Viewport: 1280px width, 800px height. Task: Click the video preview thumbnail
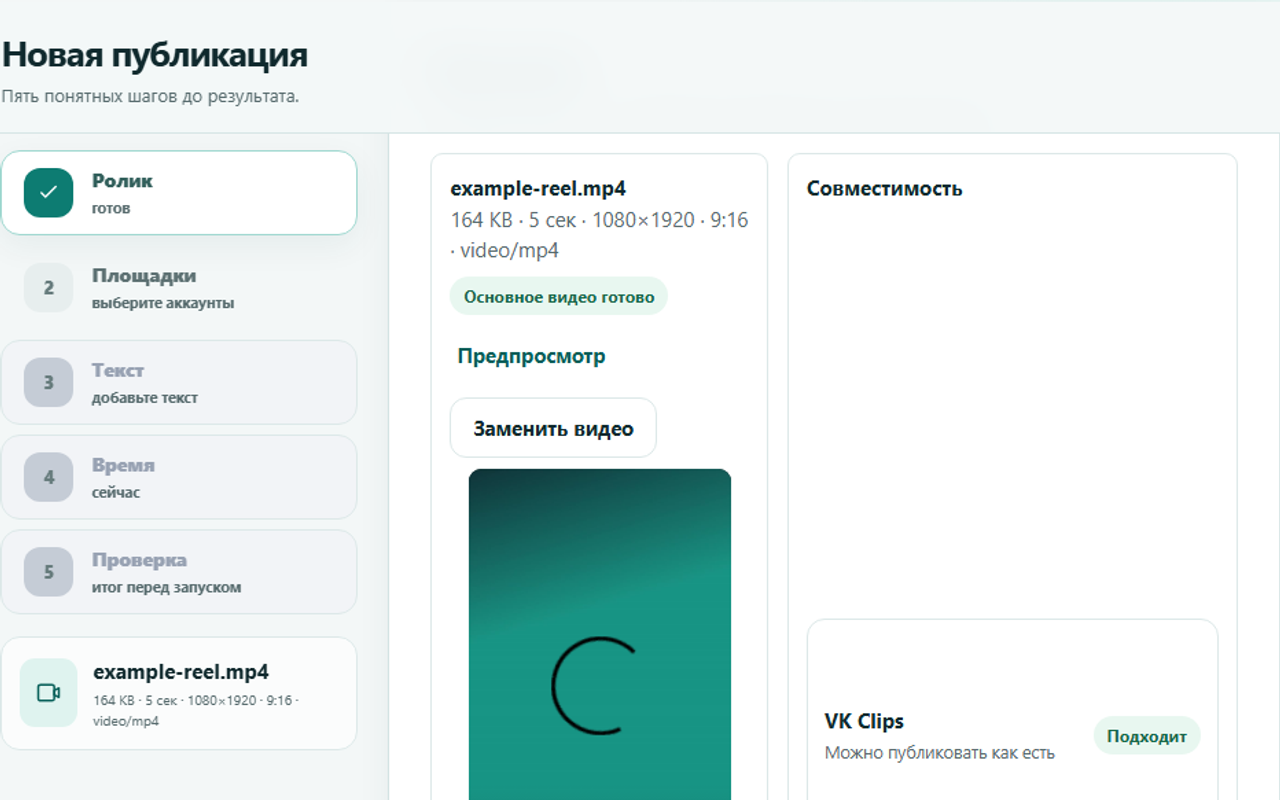(600, 634)
